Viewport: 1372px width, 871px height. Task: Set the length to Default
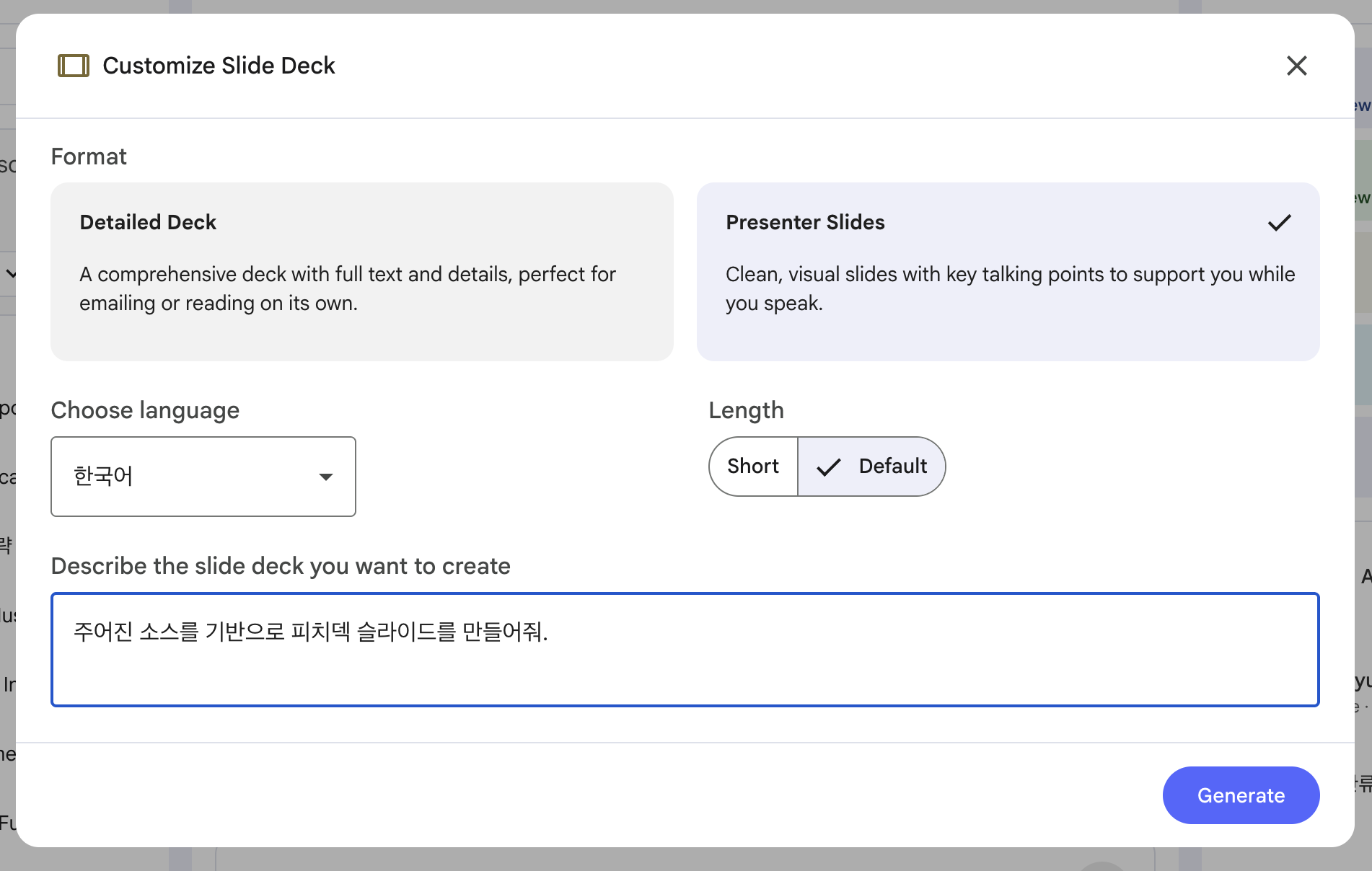coord(892,467)
